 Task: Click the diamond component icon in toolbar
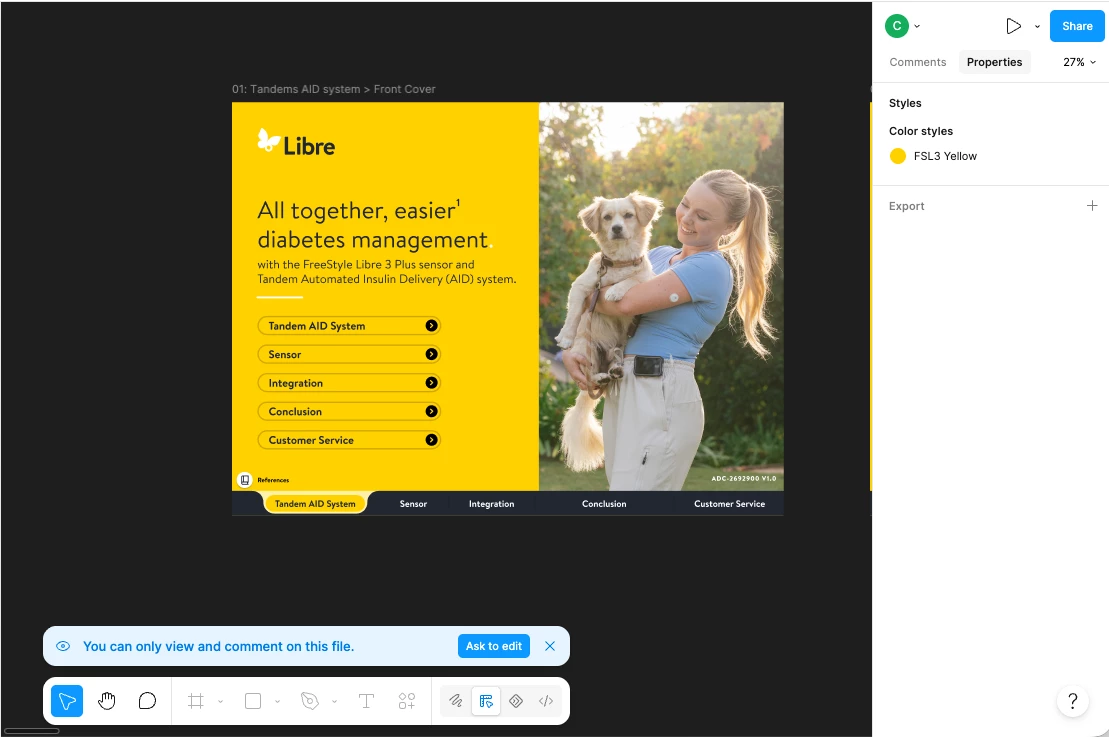click(x=516, y=701)
